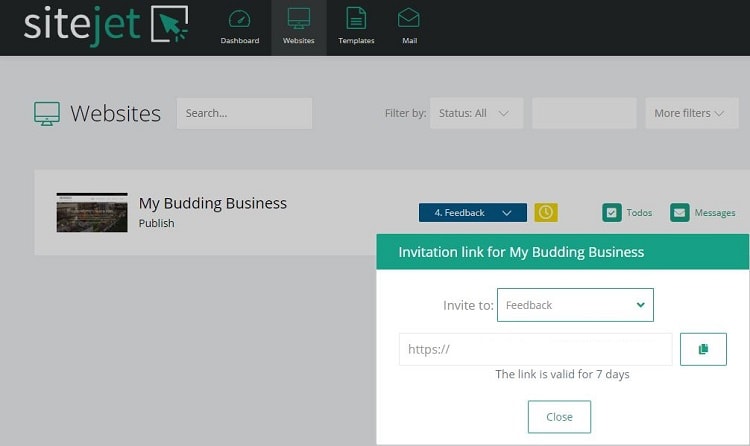Viewport: 750px width, 446px height.
Task: Click the Sitejet logo
Action: (x=106, y=25)
